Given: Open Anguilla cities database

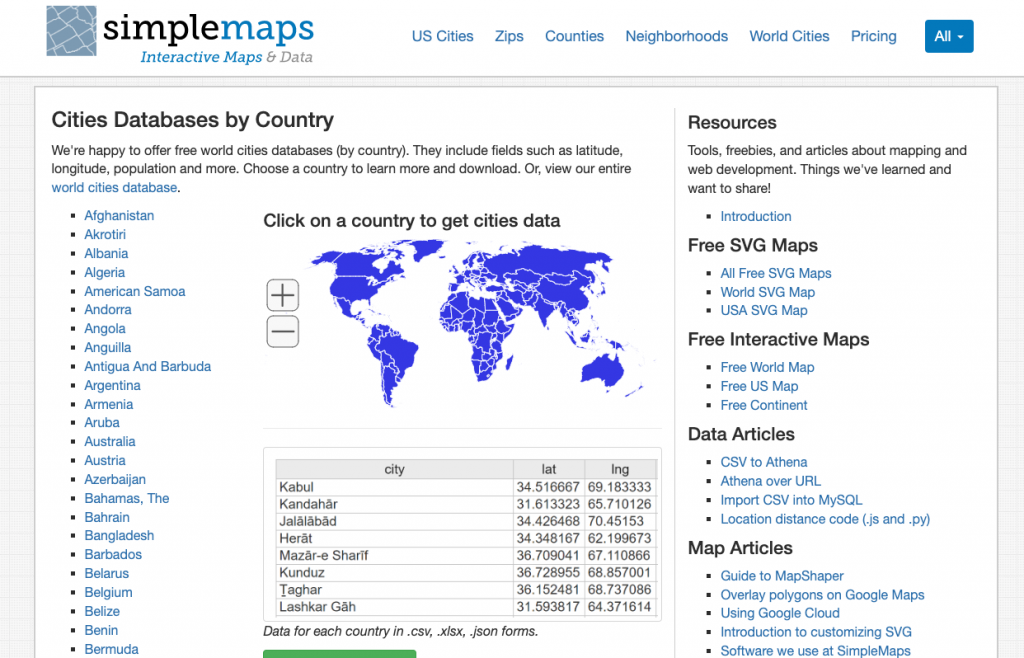Looking at the screenshot, I should coord(108,347).
